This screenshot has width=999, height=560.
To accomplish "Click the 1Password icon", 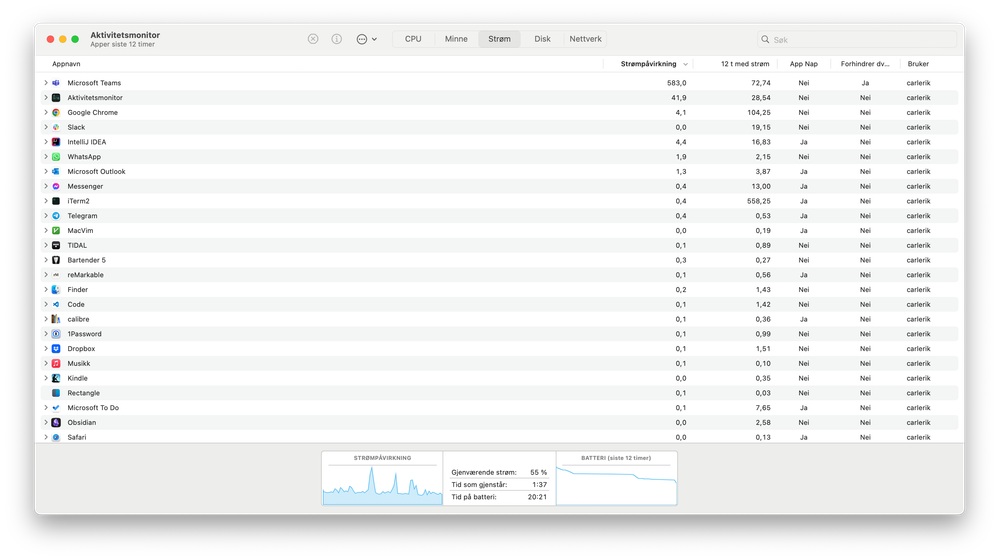I will [x=56, y=334].
